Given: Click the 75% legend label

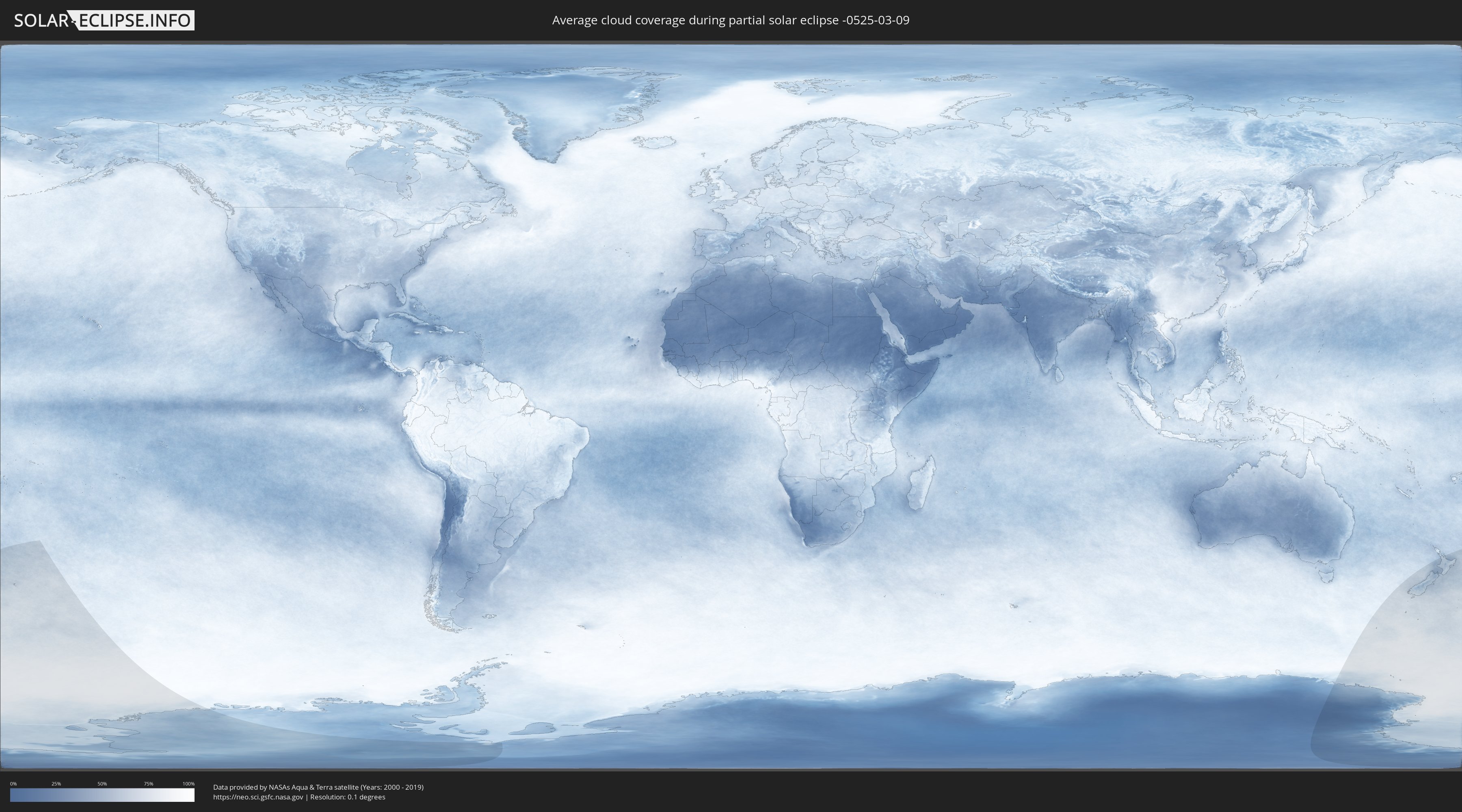Looking at the screenshot, I should 148,784.
